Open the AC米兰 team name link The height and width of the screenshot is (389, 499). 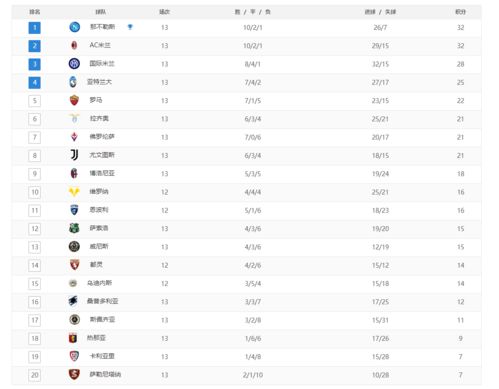pyautogui.click(x=100, y=45)
